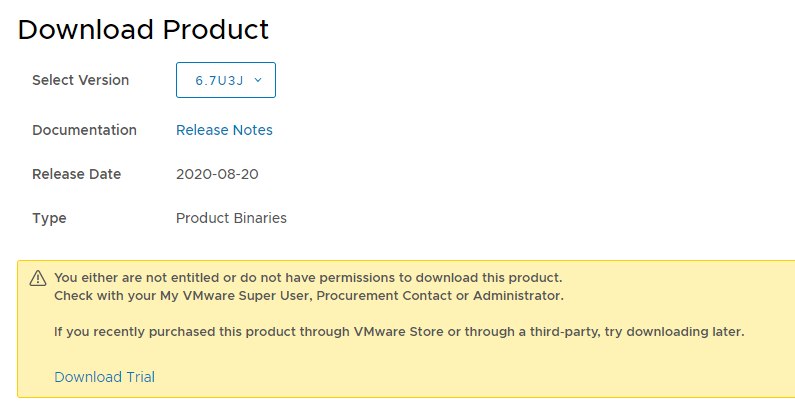Viewport: 795px width, 413px height.
Task: Open the Release Notes link
Action: (x=224, y=130)
